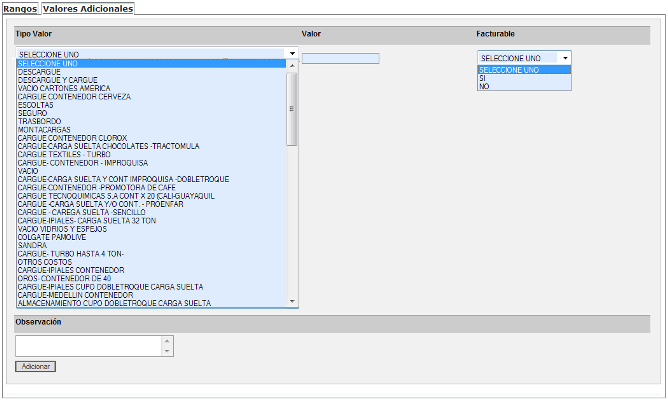This screenshot has width=668, height=400.
Task: Open the Valores Adicionales tab
Action: pyautogui.click(x=88, y=8)
